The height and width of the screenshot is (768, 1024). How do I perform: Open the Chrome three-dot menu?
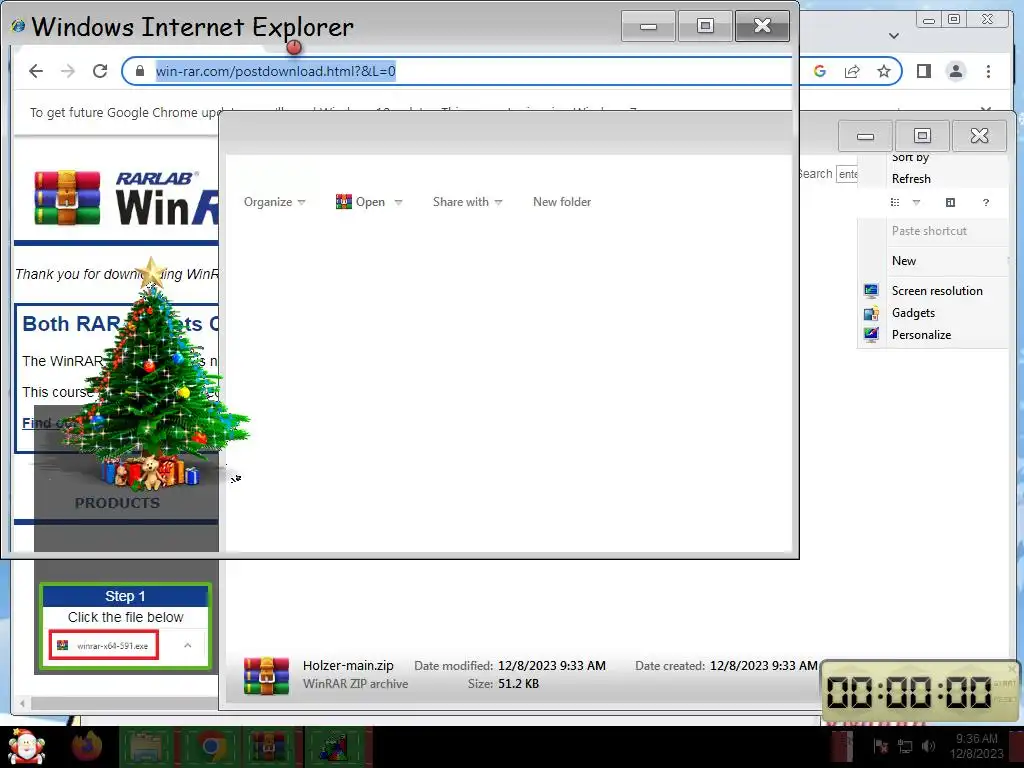pyautogui.click(x=988, y=71)
